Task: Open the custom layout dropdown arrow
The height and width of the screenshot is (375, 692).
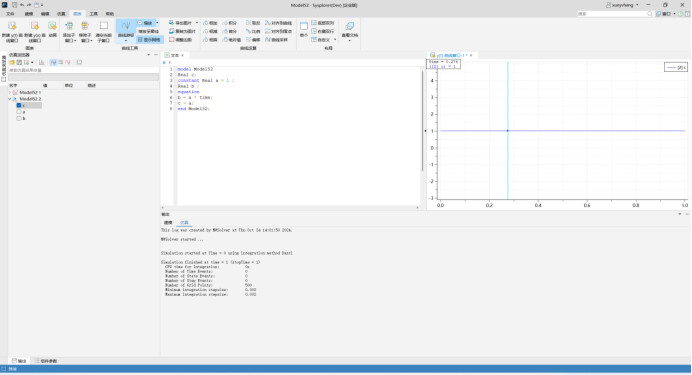Action: [x=335, y=40]
